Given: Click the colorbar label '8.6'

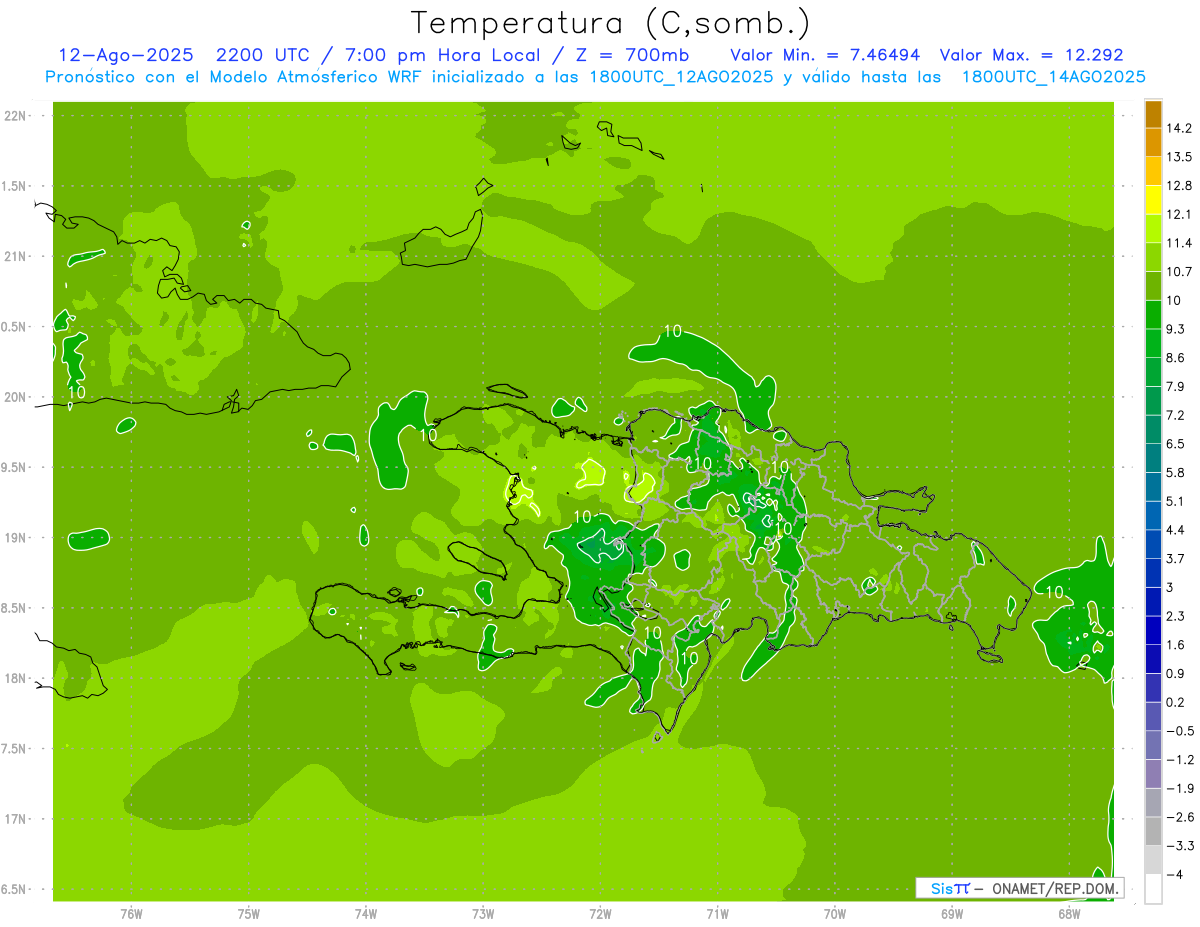Looking at the screenshot, I should click(1176, 358).
